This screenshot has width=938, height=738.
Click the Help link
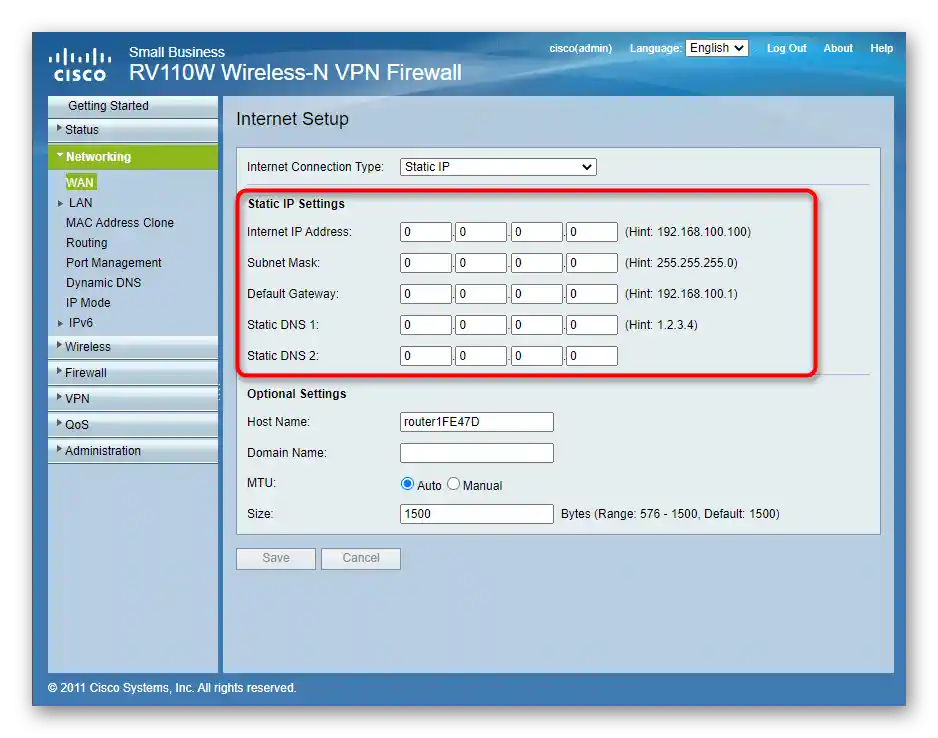881,48
